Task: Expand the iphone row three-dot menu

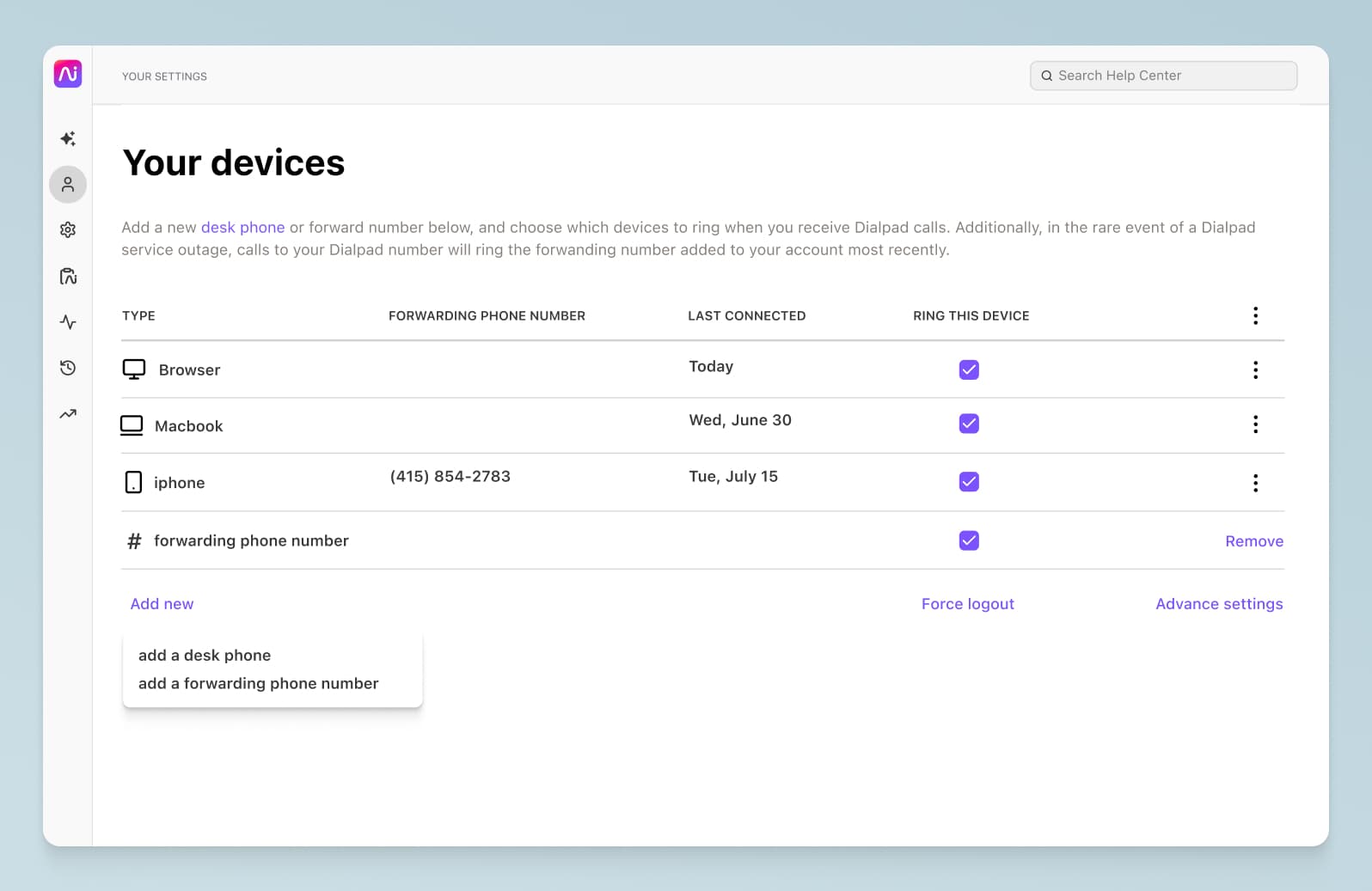Action: coord(1255,483)
